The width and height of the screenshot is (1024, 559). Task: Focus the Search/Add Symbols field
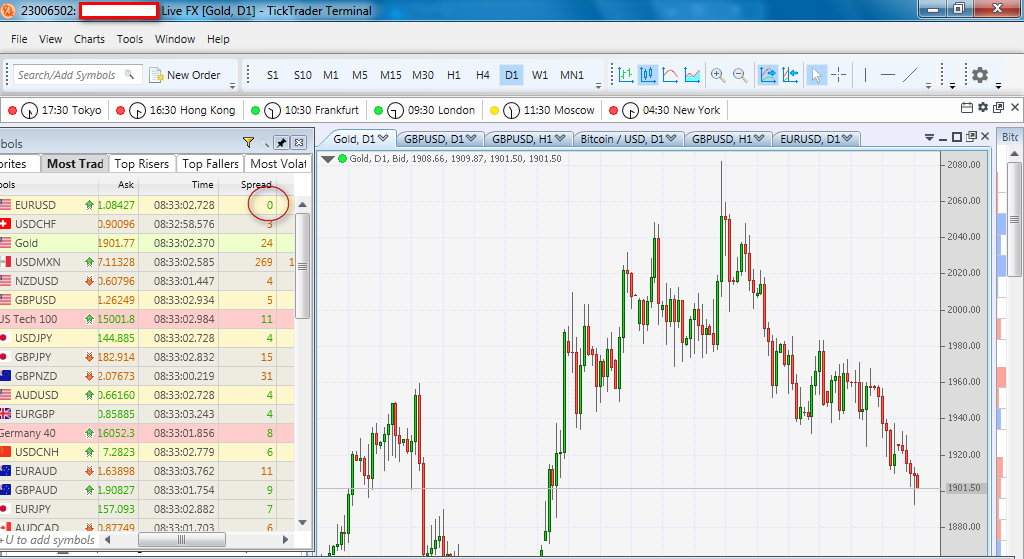(76, 75)
